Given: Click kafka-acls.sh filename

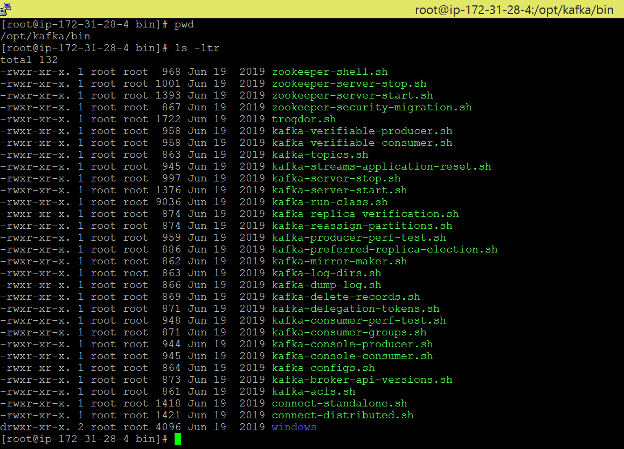Looking at the screenshot, I should 314,392.
